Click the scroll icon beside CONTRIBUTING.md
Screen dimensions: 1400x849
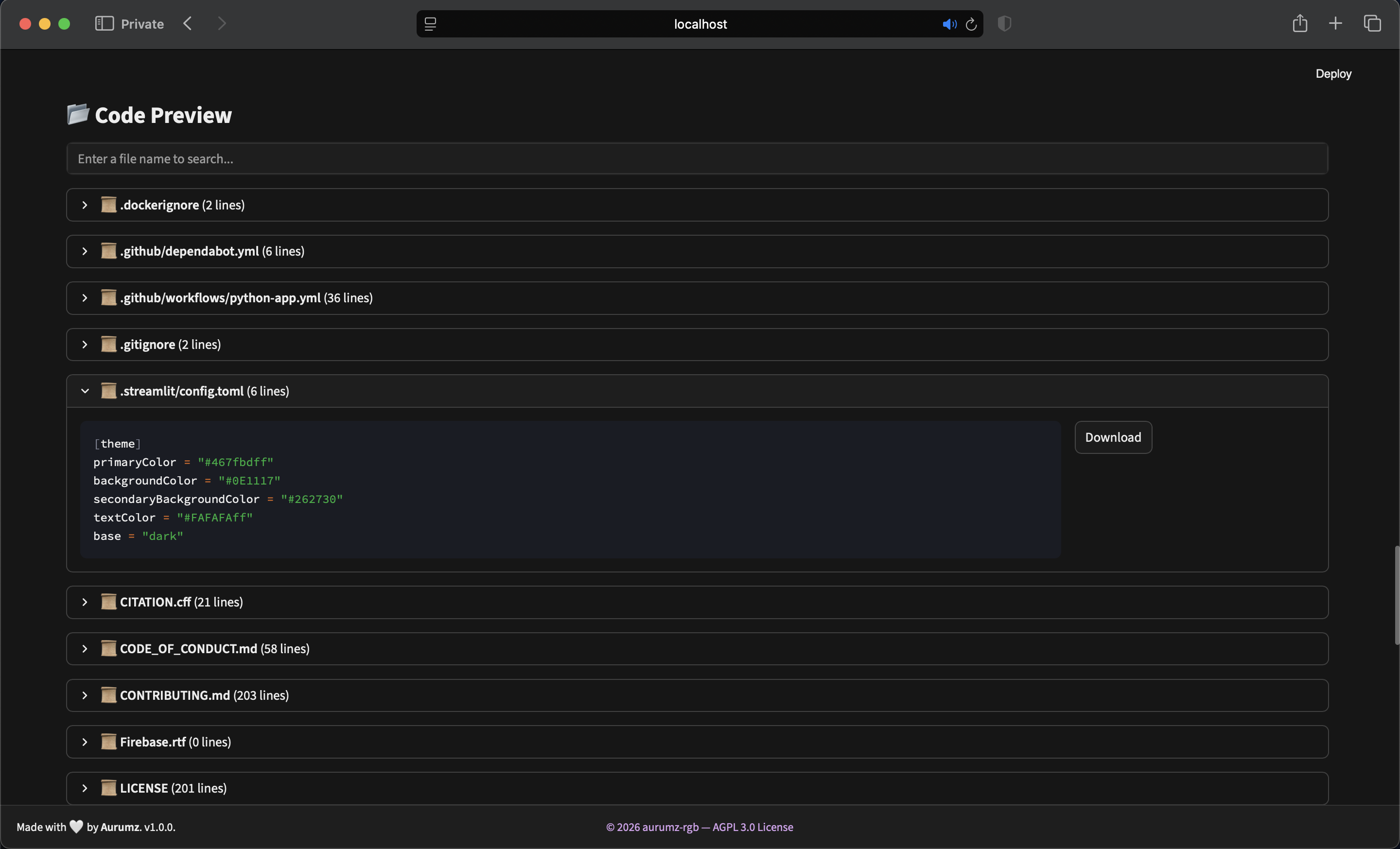pos(108,695)
